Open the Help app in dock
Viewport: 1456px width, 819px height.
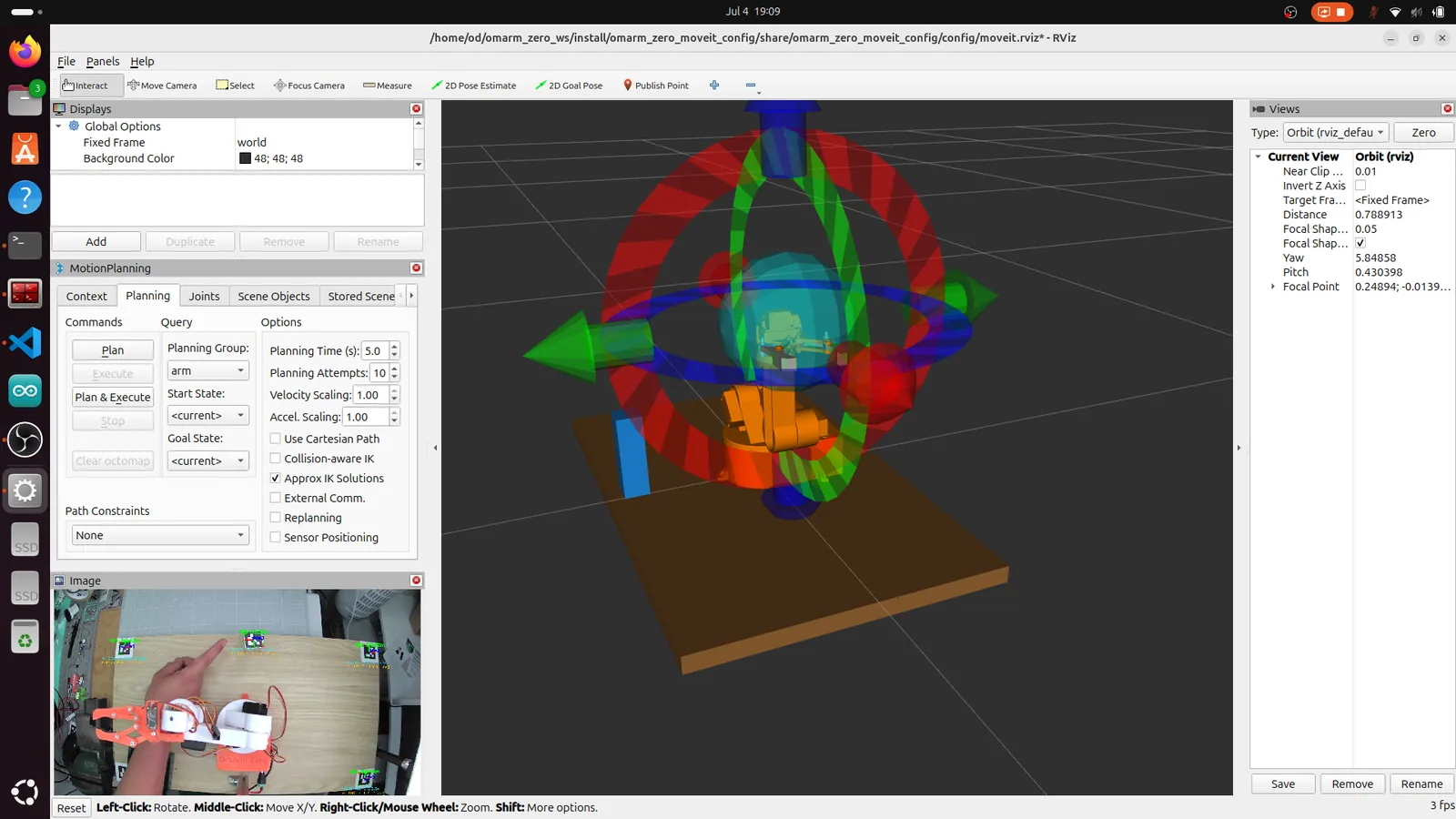point(25,197)
